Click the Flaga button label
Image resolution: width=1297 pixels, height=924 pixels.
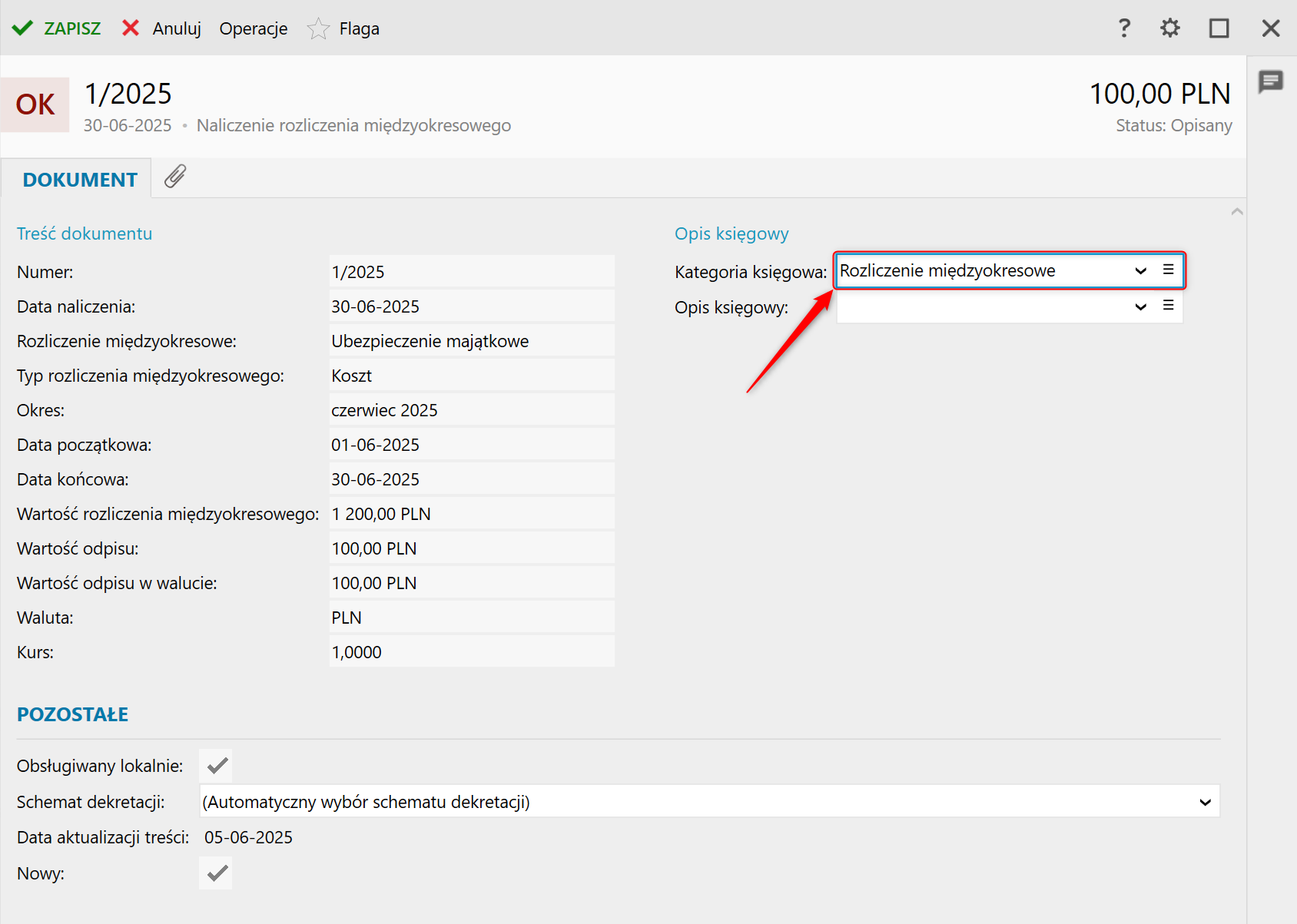[x=359, y=29]
